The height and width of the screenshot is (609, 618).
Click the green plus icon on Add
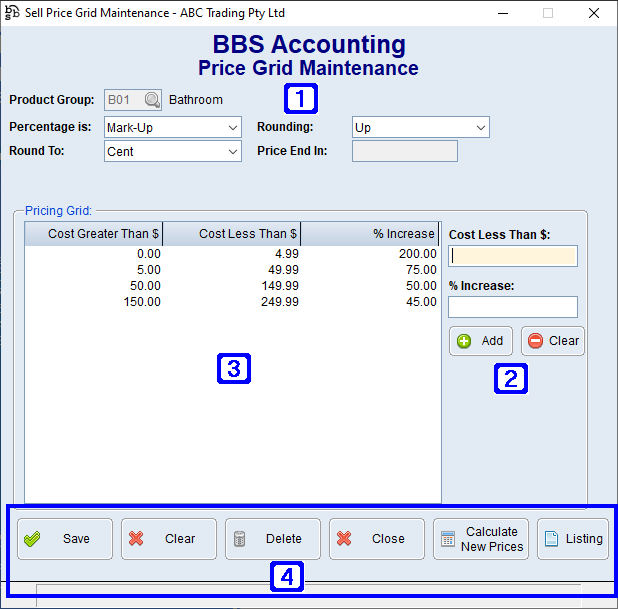(464, 341)
